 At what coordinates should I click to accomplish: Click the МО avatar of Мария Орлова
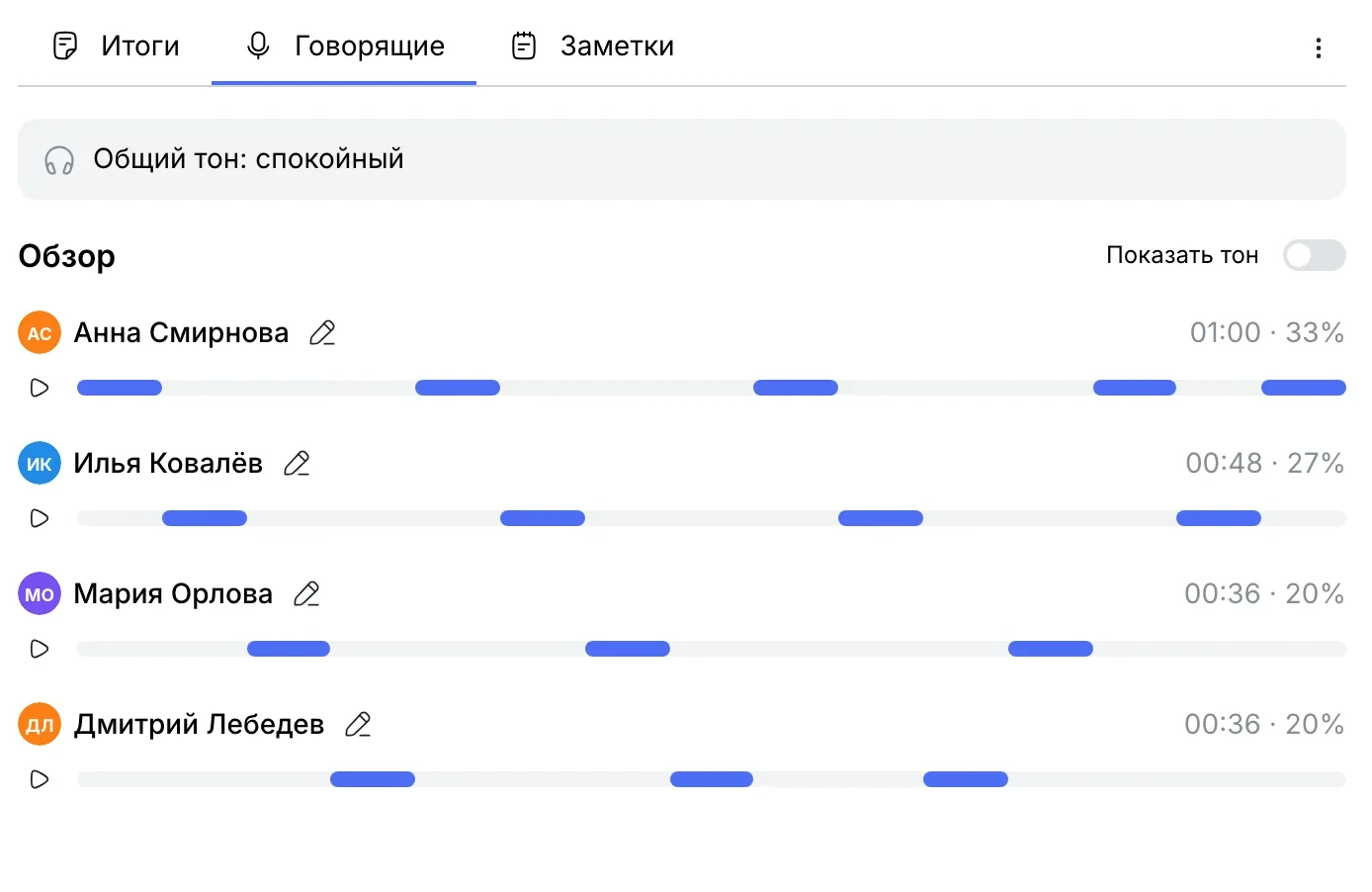40,594
